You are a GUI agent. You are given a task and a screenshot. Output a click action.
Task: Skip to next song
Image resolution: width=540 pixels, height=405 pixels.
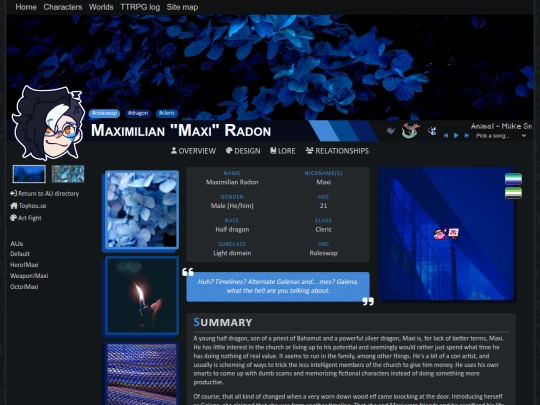click(467, 136)
